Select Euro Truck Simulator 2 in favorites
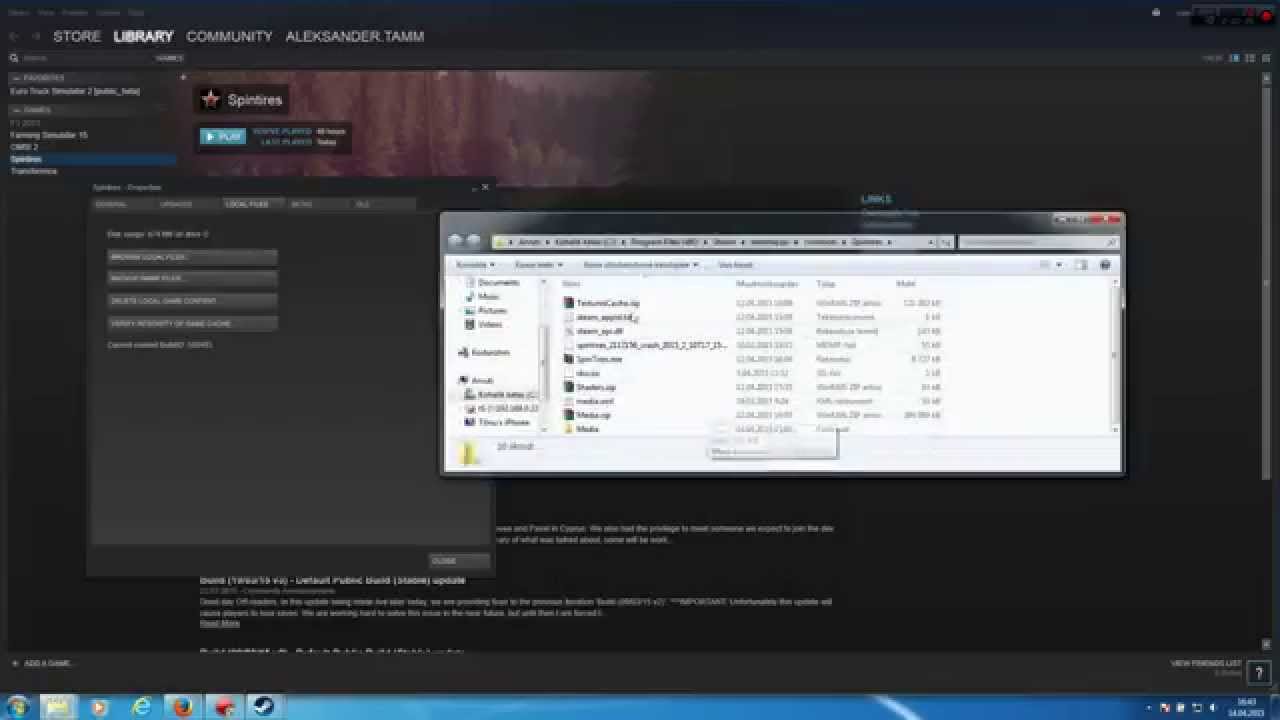 click(75, 91)
